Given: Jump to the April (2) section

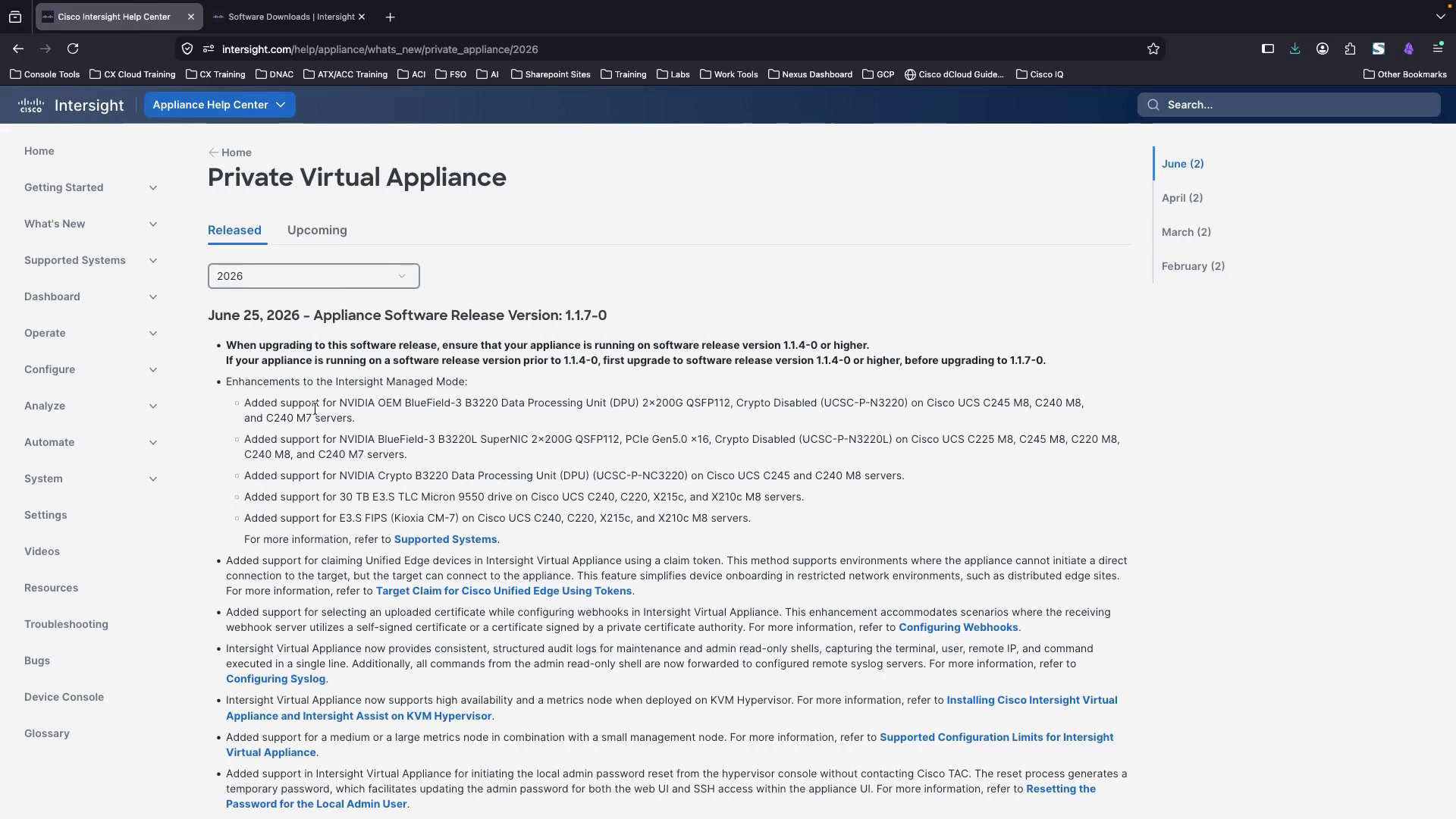Looking at the screenshot, I should 1181,198.
